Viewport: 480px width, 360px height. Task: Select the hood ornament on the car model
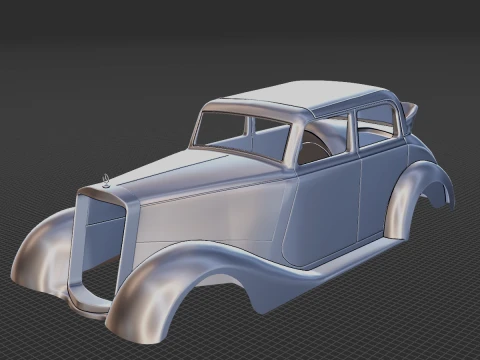106,181
